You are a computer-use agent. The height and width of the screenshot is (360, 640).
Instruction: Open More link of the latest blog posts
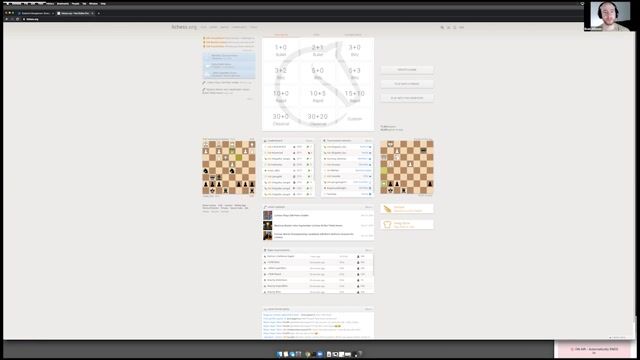tap(368, 207)
